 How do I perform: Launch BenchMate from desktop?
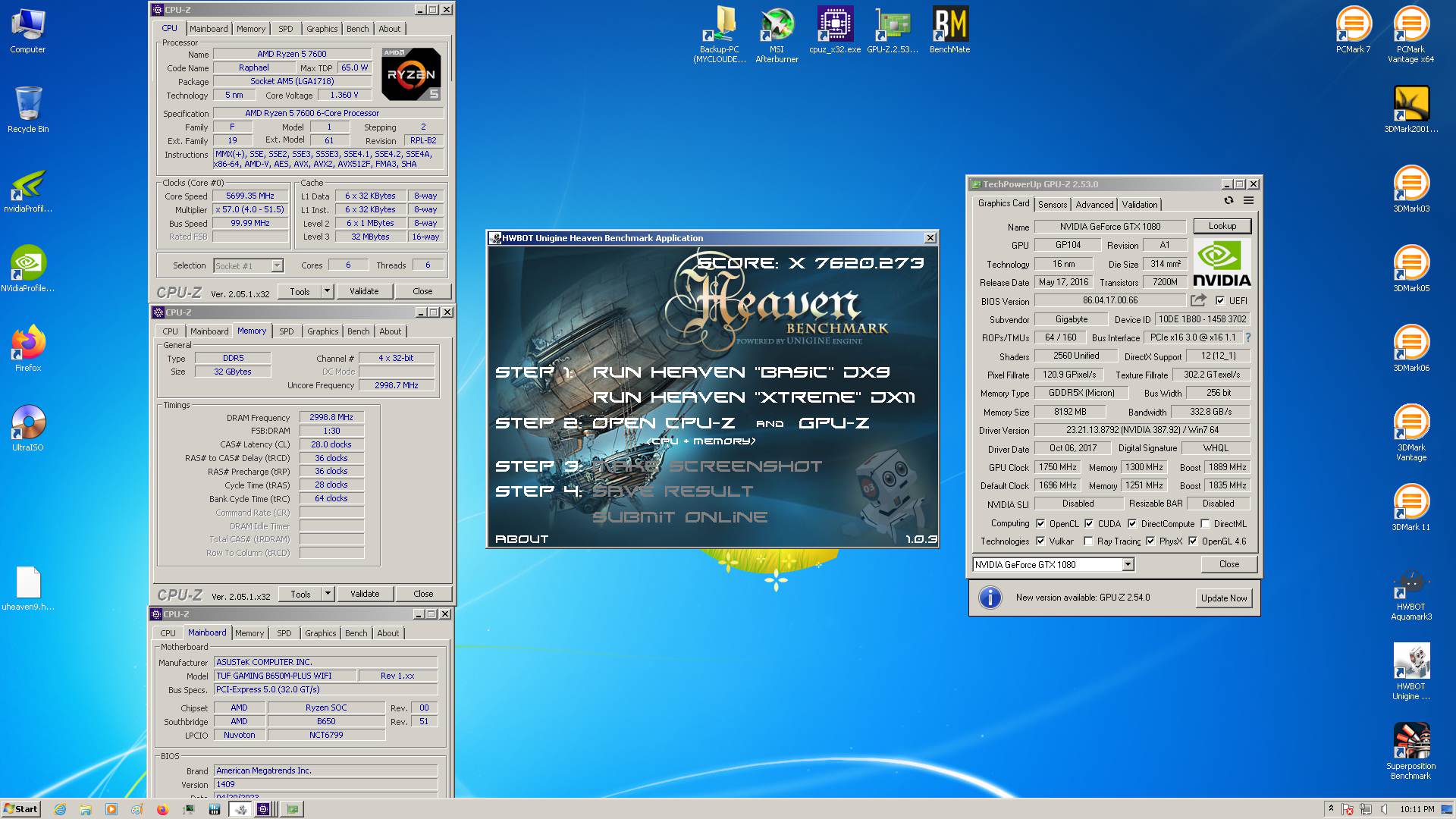click(x=950, y=31)
